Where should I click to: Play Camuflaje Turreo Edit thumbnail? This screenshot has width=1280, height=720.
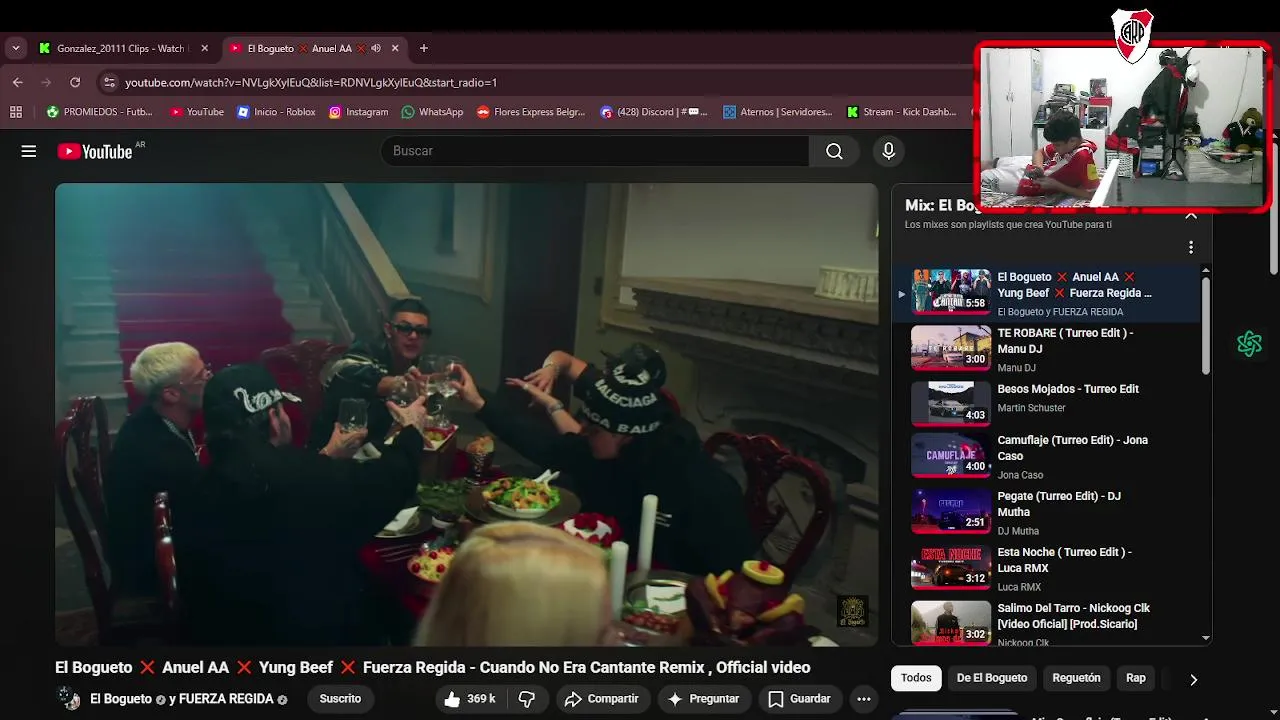coord(951,455)
